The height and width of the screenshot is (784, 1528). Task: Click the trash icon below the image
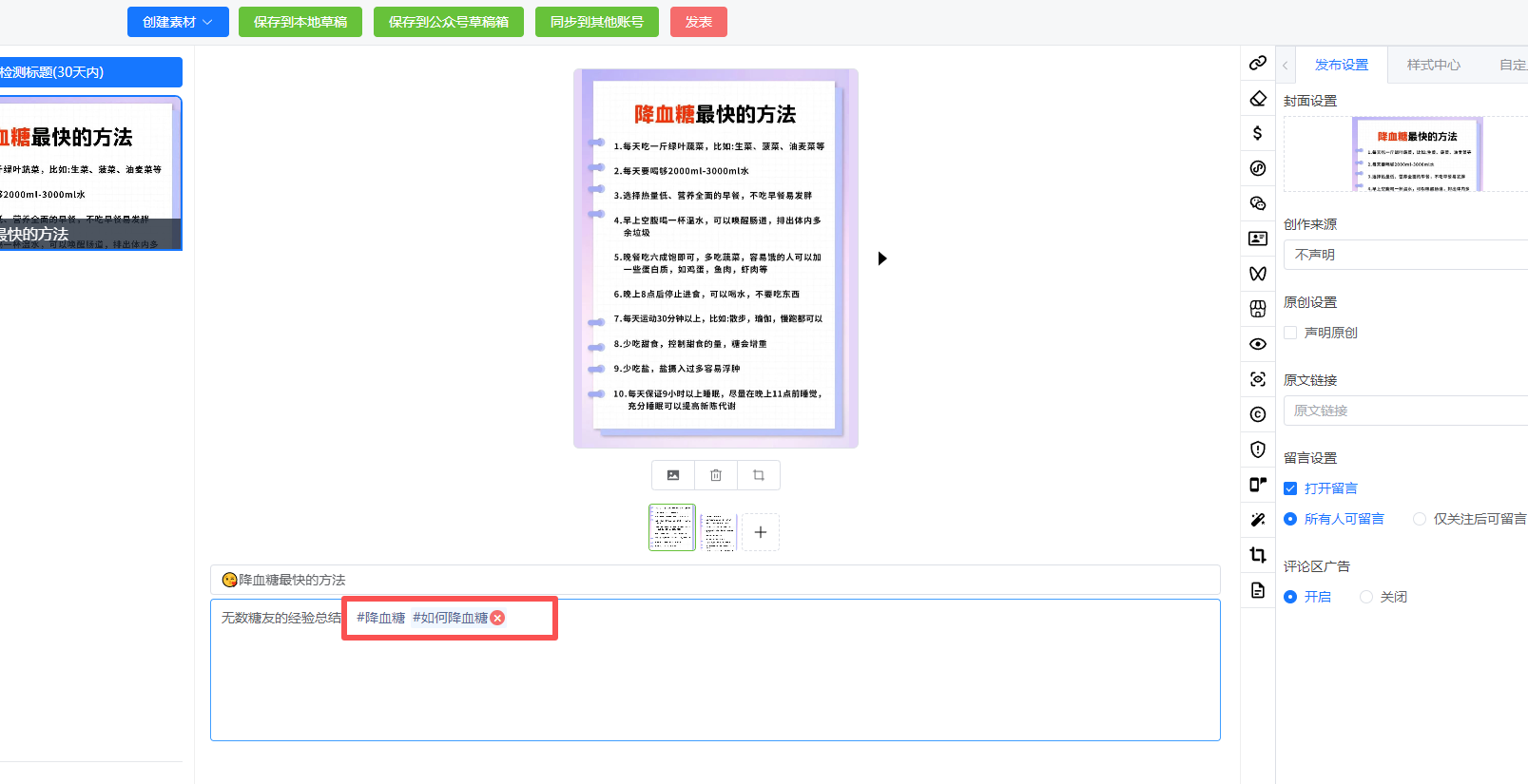point(716,475)
